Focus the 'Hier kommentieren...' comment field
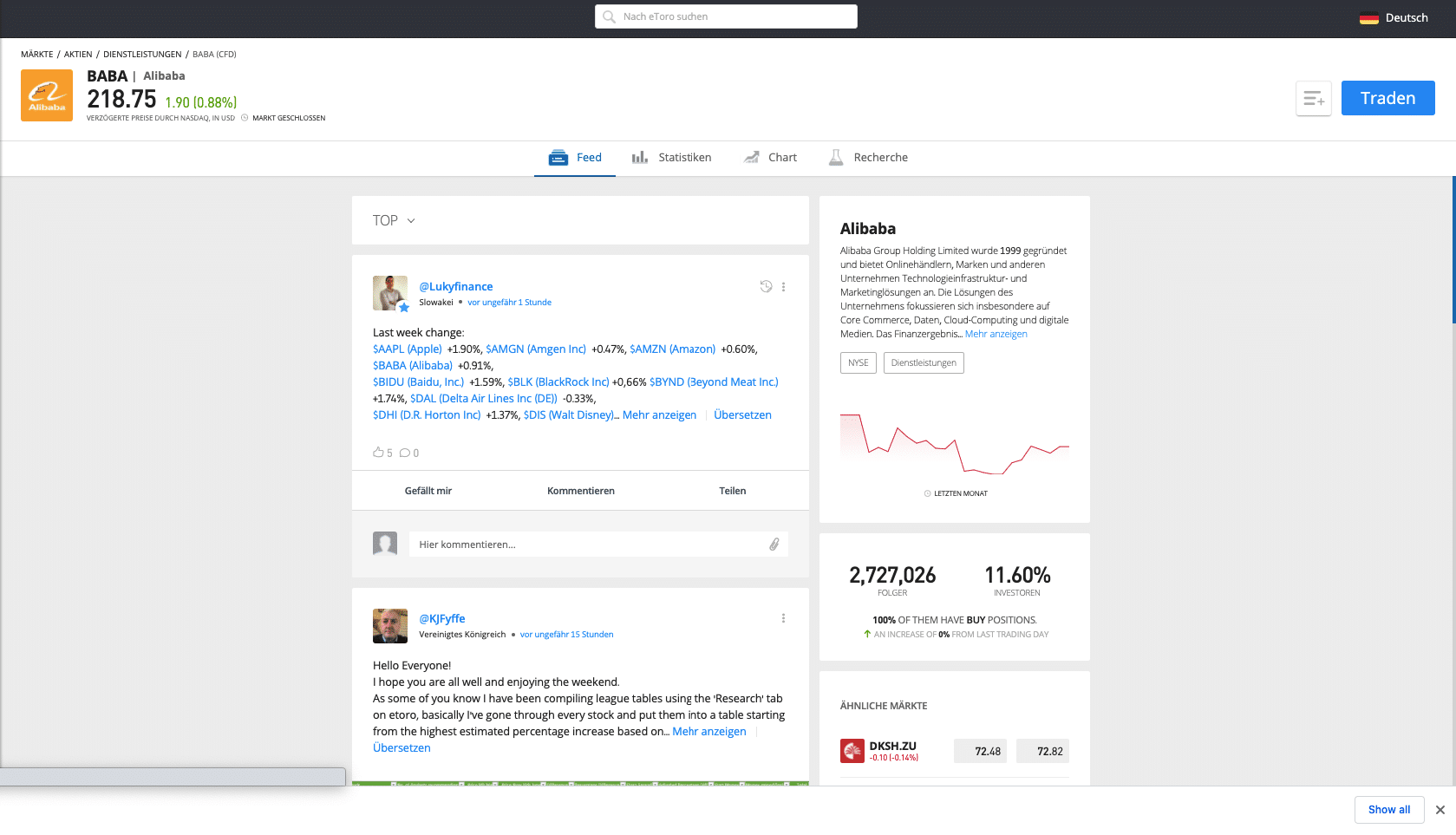 (x=598, y=545)
